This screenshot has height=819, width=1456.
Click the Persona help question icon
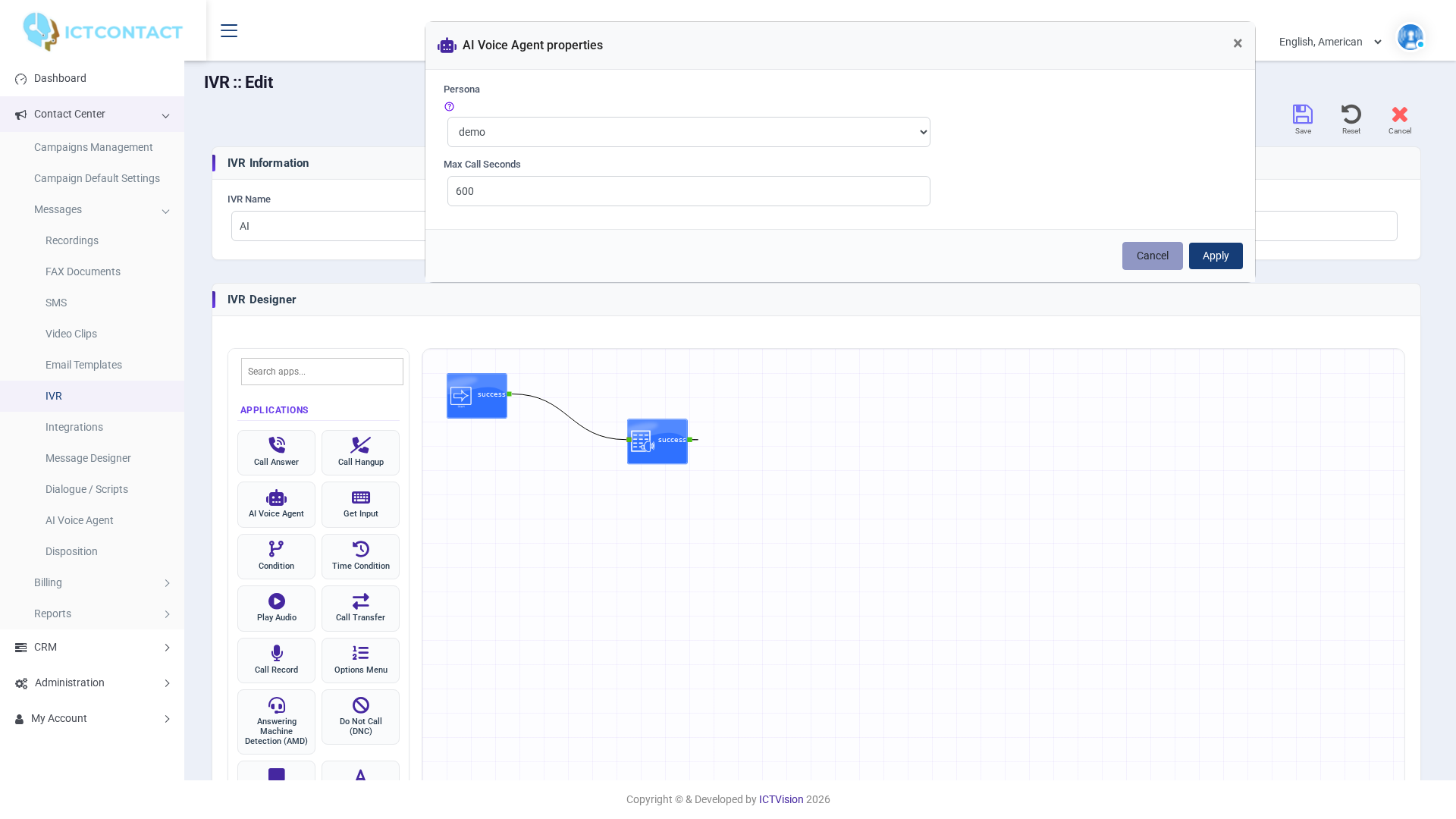pyautogui.click(x=449, y=107)
